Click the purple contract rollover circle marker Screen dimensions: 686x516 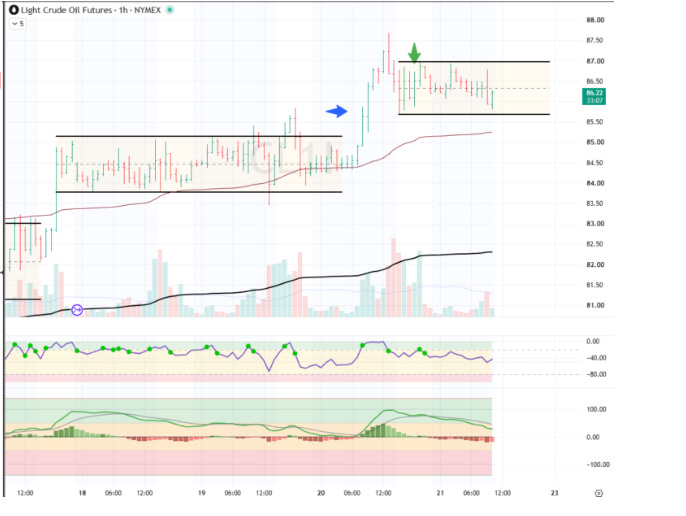[77, 310]
